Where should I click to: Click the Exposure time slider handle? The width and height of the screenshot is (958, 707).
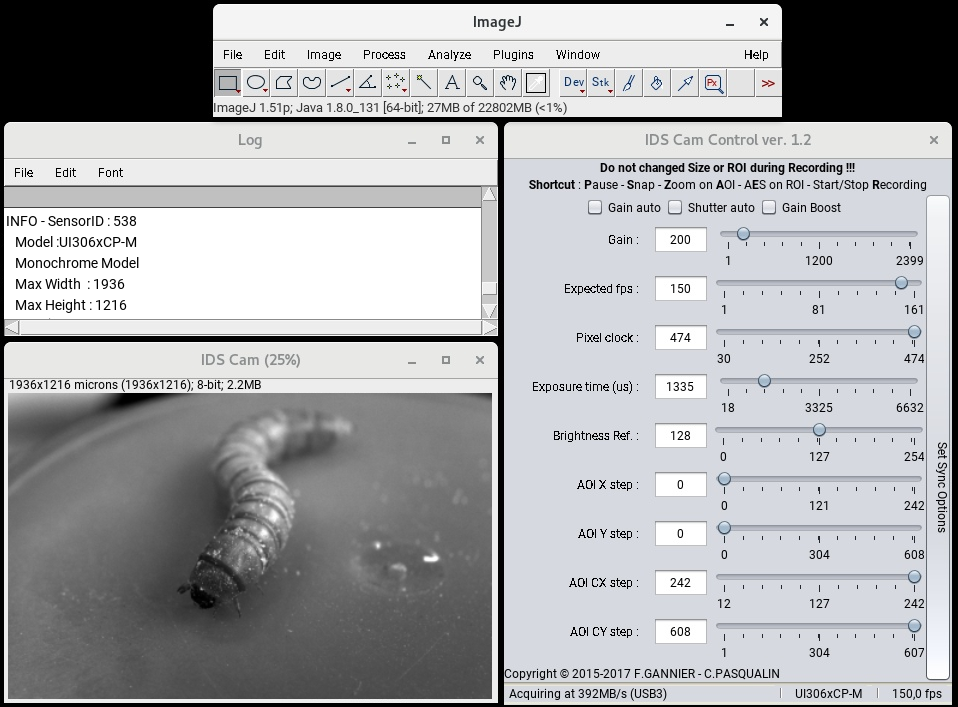[x=764, y=381]
